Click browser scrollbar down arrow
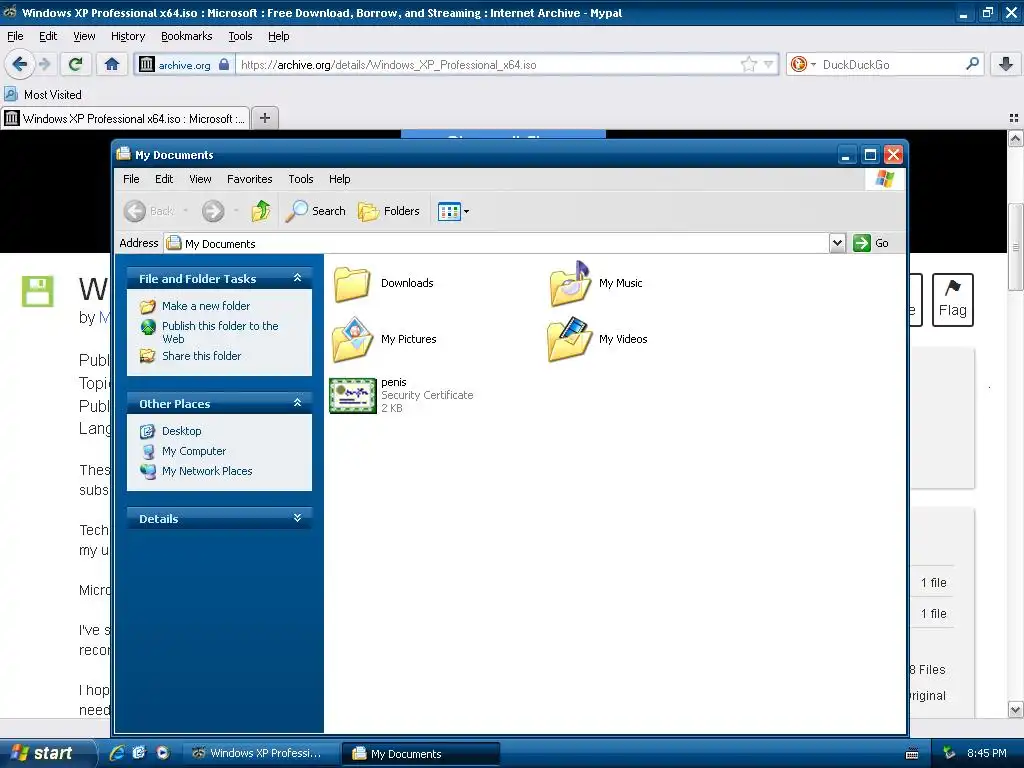The width and height of the screenshot is (1024, 768). coord(1016,709)
